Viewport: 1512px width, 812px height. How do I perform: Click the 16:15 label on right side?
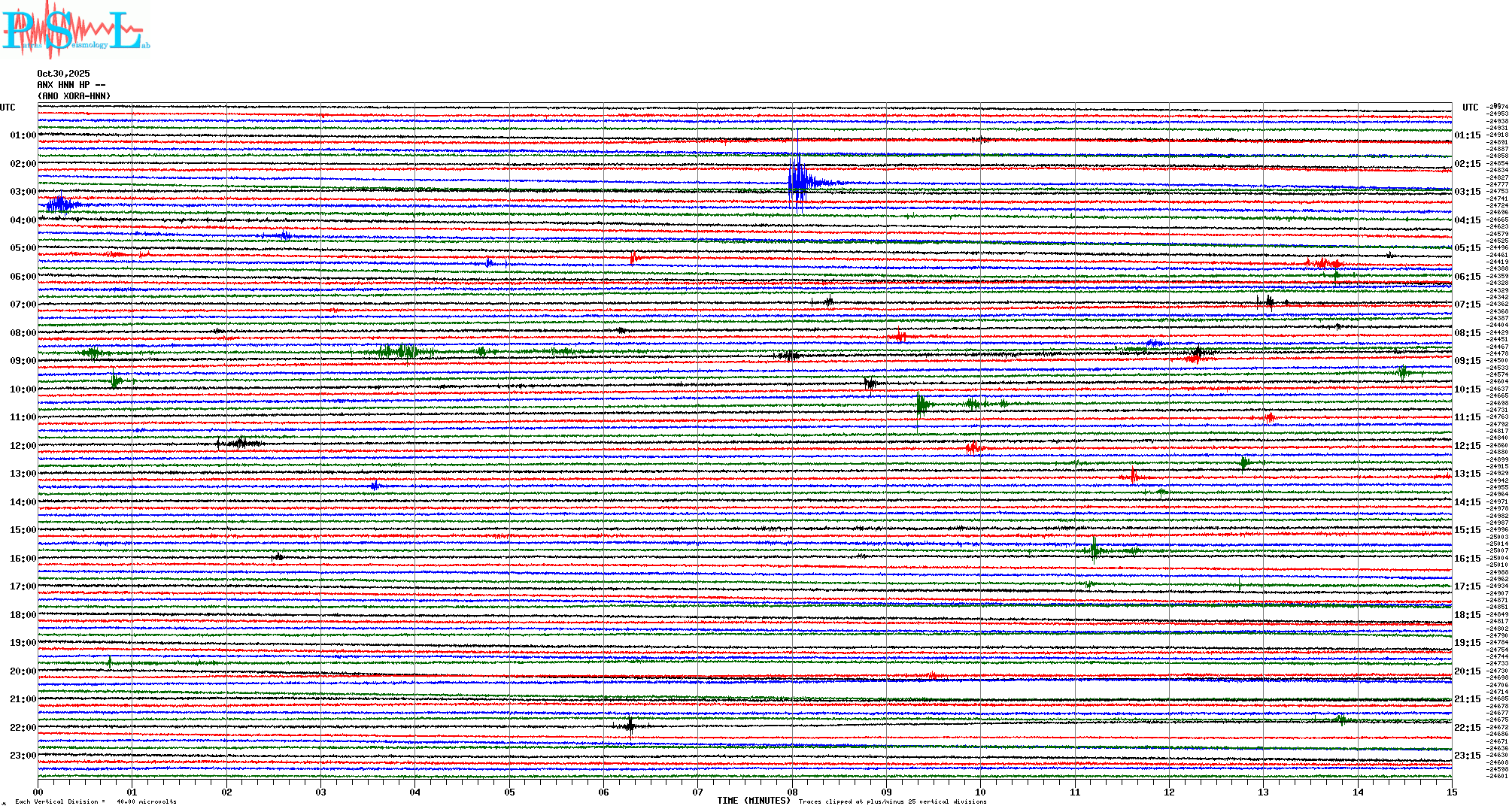coord(1467,559)
